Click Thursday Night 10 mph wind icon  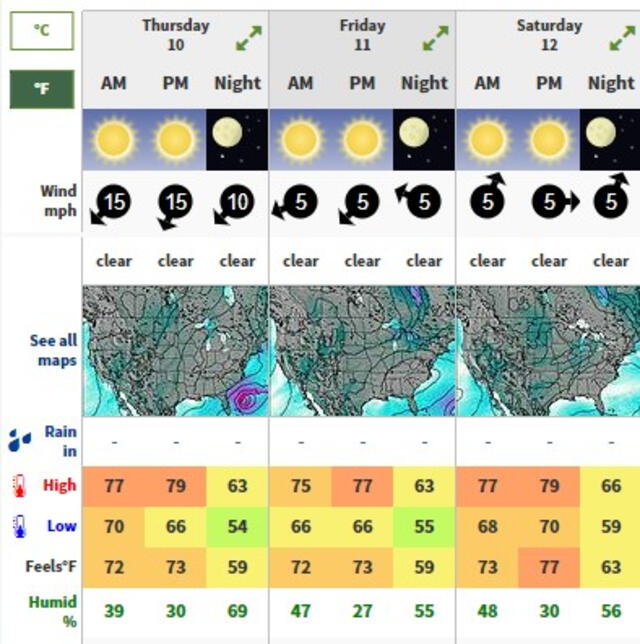click(x=235, y=204)
